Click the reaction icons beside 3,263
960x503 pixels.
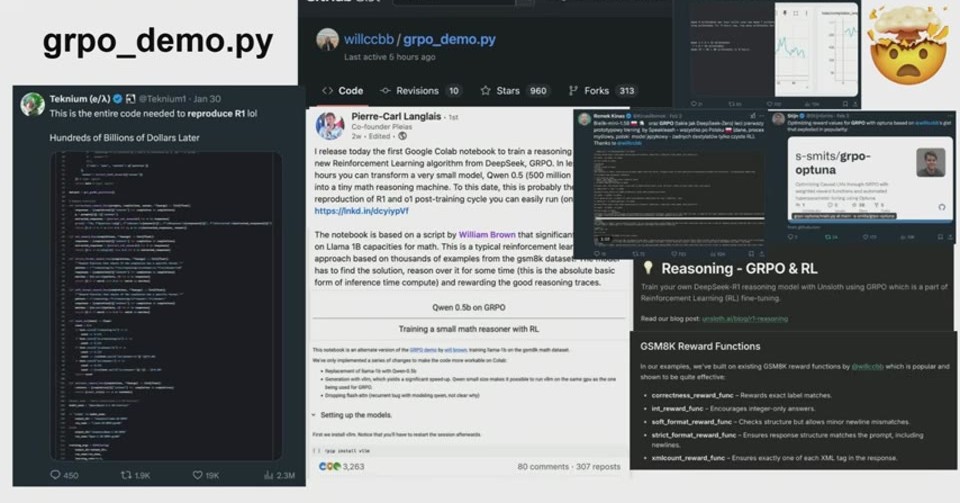(x=329, y=466)
